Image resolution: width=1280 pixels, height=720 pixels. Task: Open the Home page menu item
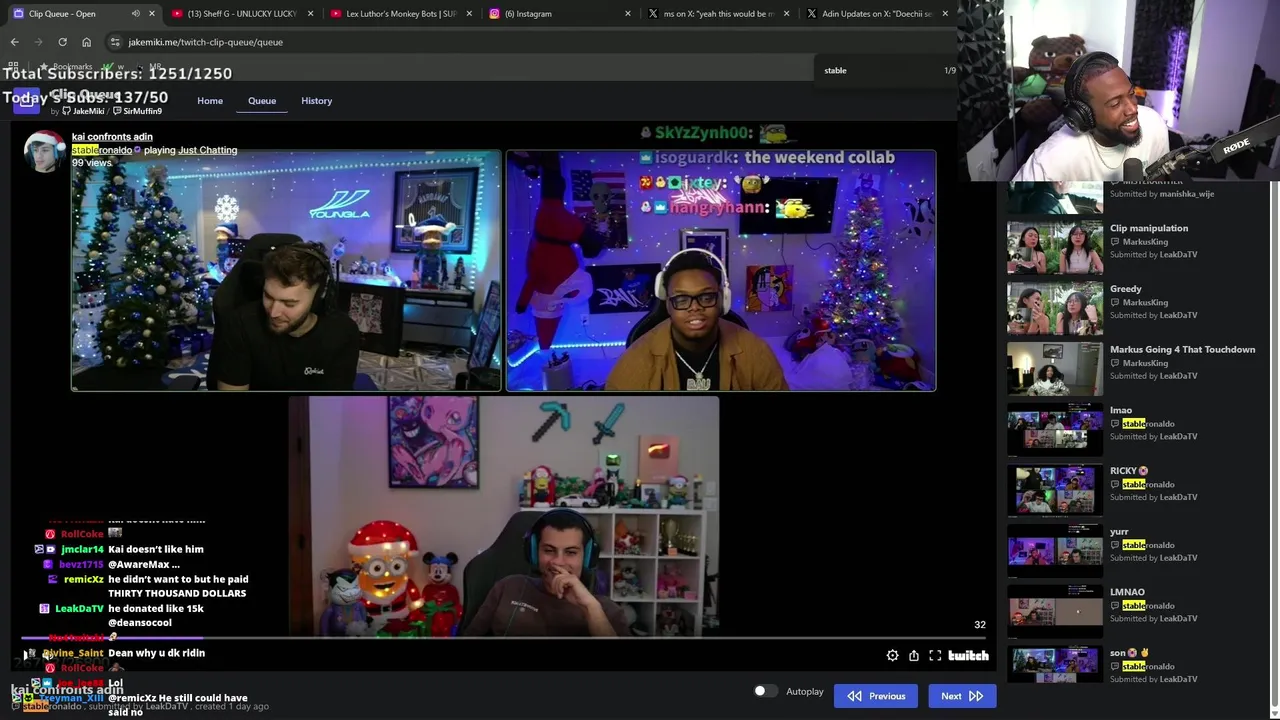(210, 101)
